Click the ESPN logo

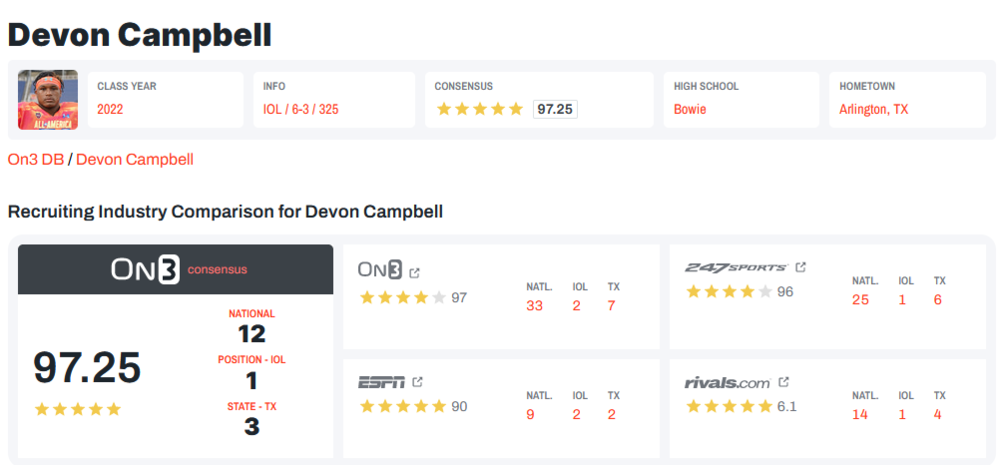381,382
